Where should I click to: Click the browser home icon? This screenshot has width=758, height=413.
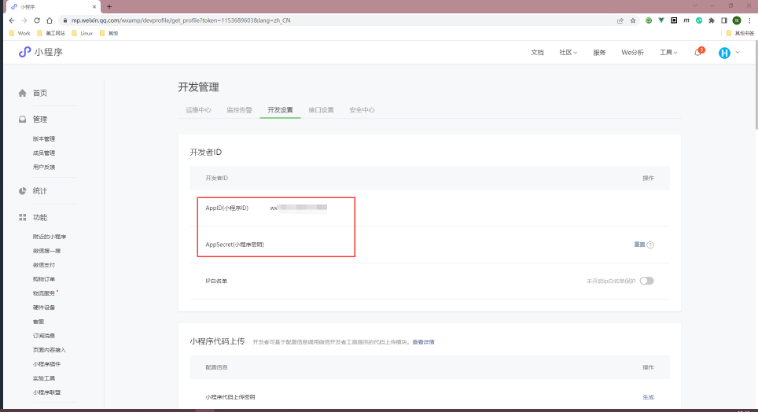pos(49,20)
